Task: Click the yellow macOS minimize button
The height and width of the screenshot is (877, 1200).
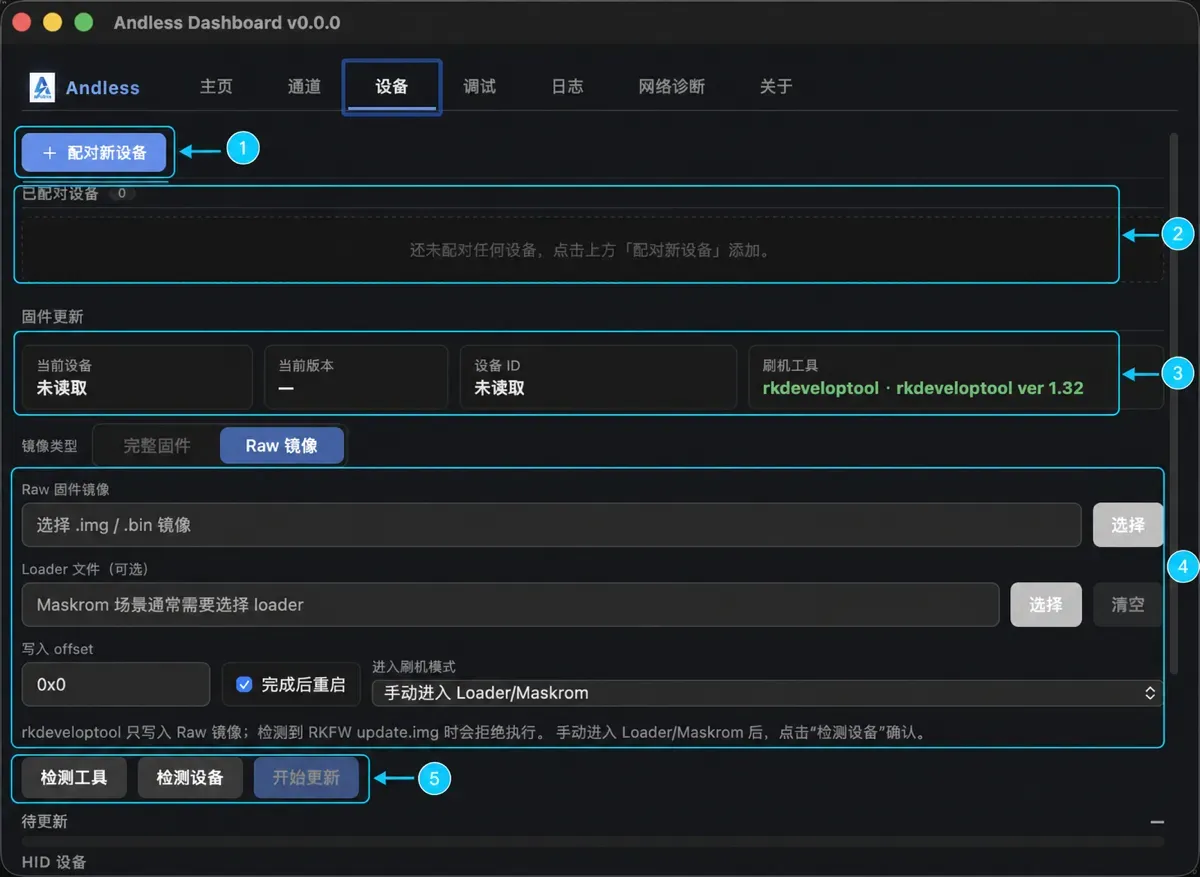Action: tap(53, 22)
